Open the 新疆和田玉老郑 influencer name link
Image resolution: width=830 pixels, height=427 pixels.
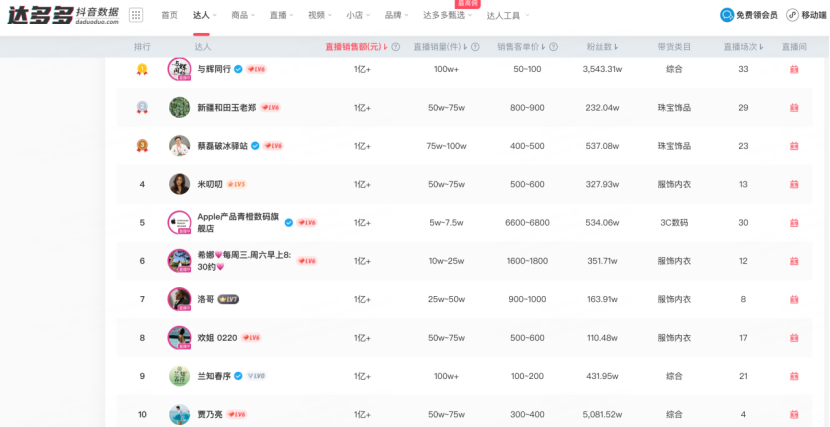pyautogui.click(x=226, y=107)
